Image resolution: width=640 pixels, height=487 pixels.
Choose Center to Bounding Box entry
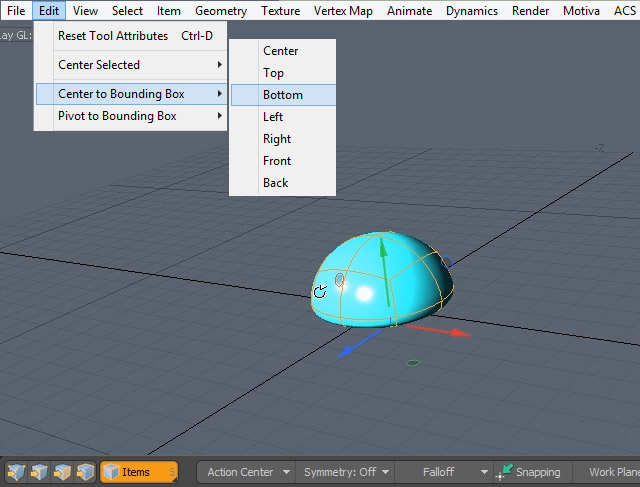pos(131,94)
